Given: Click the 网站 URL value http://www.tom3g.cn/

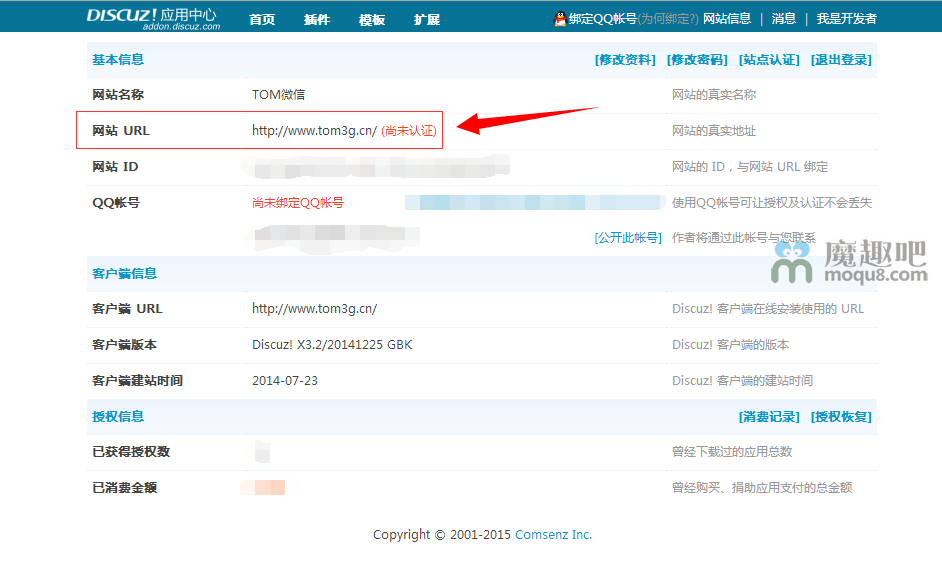Looking at the screenshot, I should 314,130.
